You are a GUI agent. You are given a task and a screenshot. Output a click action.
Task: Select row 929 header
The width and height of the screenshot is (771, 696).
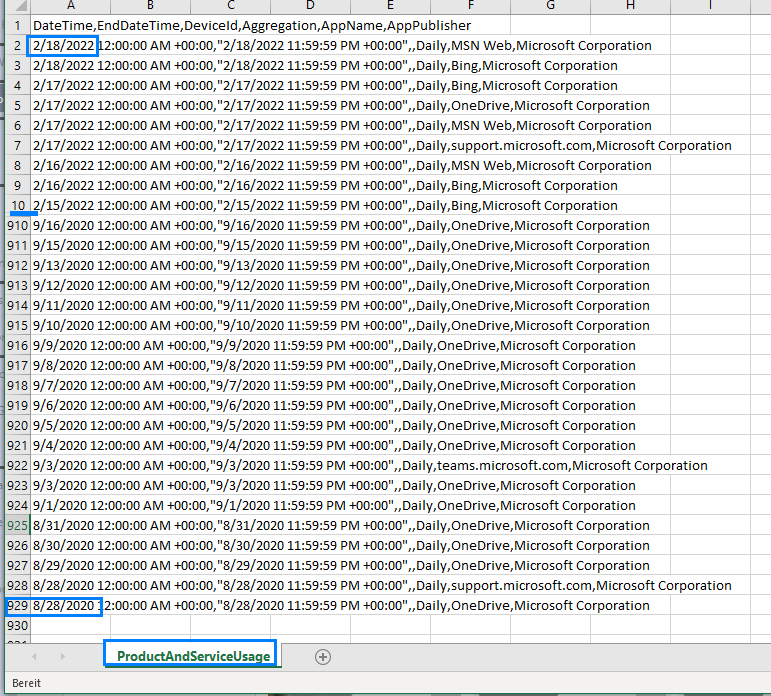pyautogui.click(x=18, y=605)
